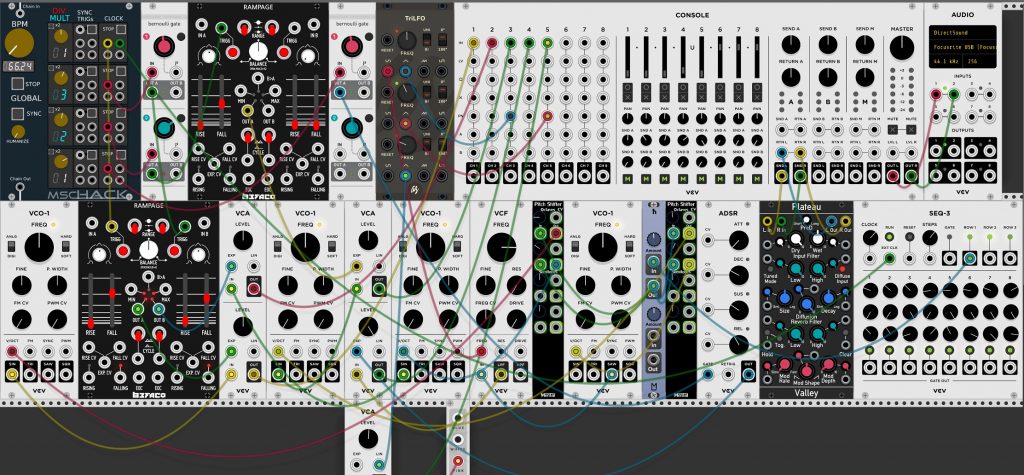The width and height of the screenshot is (1024, 475).
Task: Click ADSR GATE input jack
Action: pos(708,374)
